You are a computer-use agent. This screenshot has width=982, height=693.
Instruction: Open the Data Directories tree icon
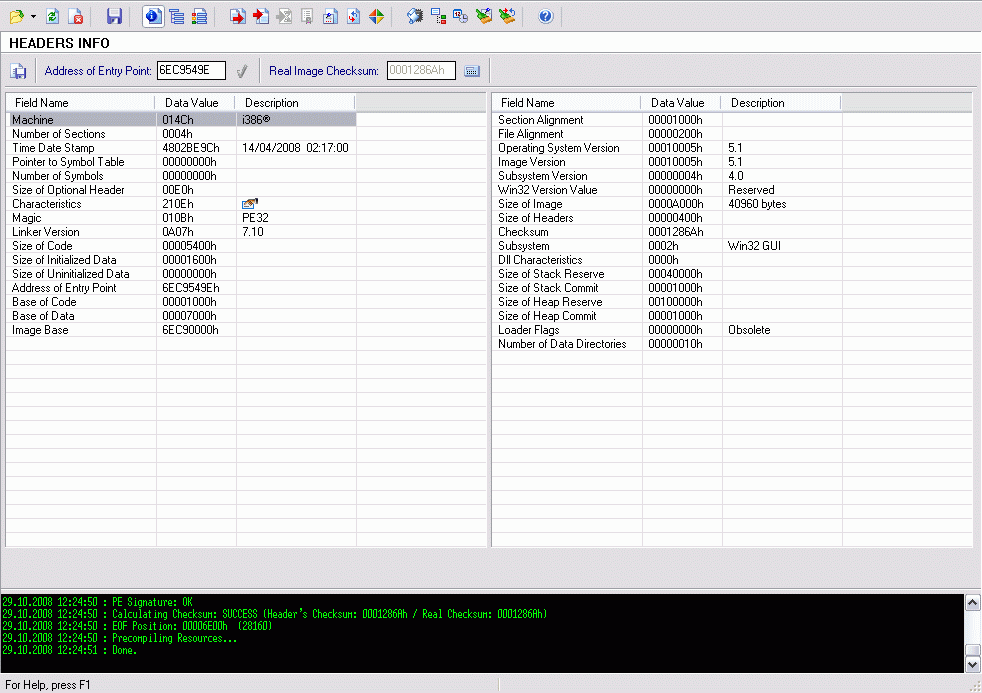[x=177, y=17]
